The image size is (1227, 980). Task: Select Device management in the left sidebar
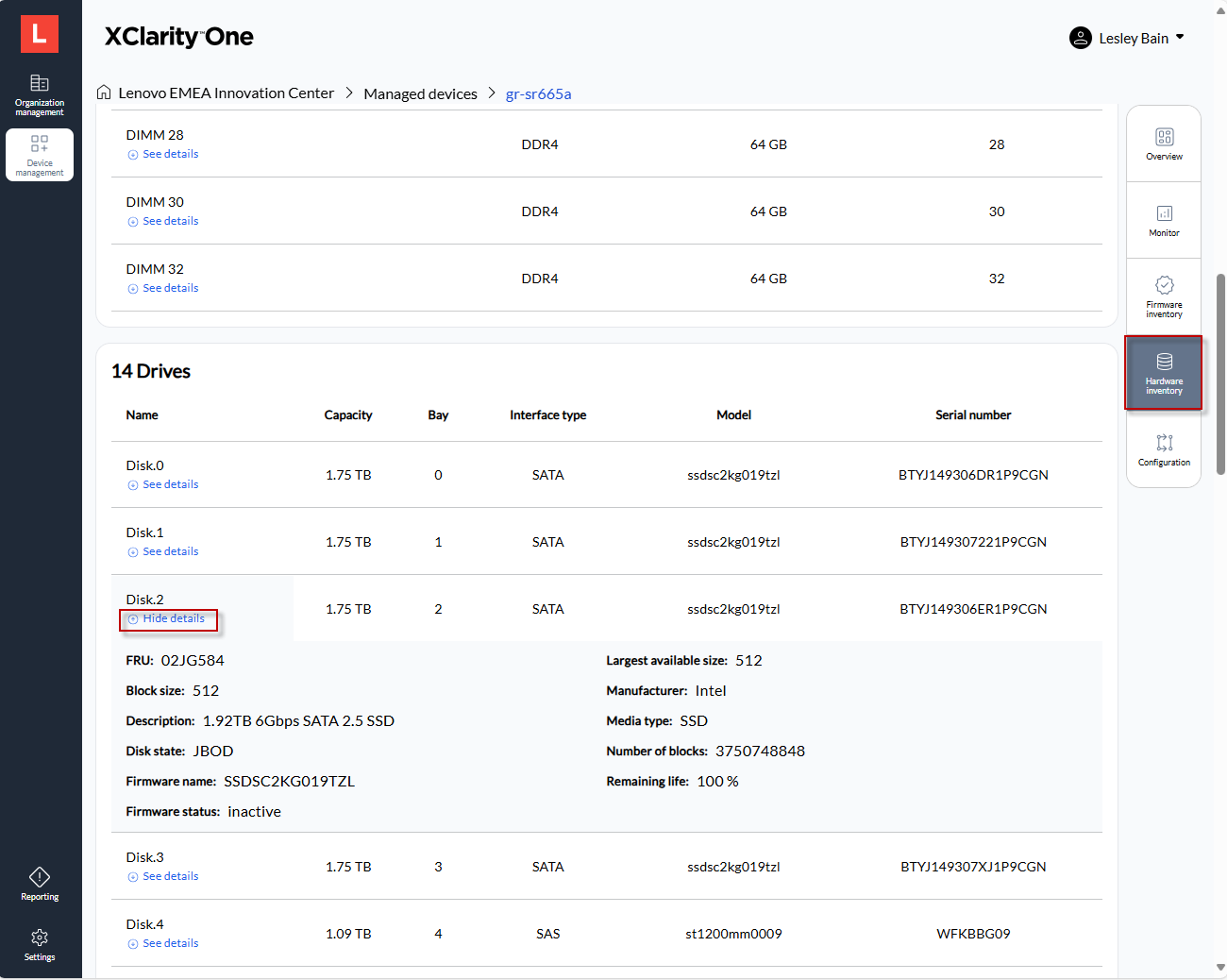(x=39, y=154)
